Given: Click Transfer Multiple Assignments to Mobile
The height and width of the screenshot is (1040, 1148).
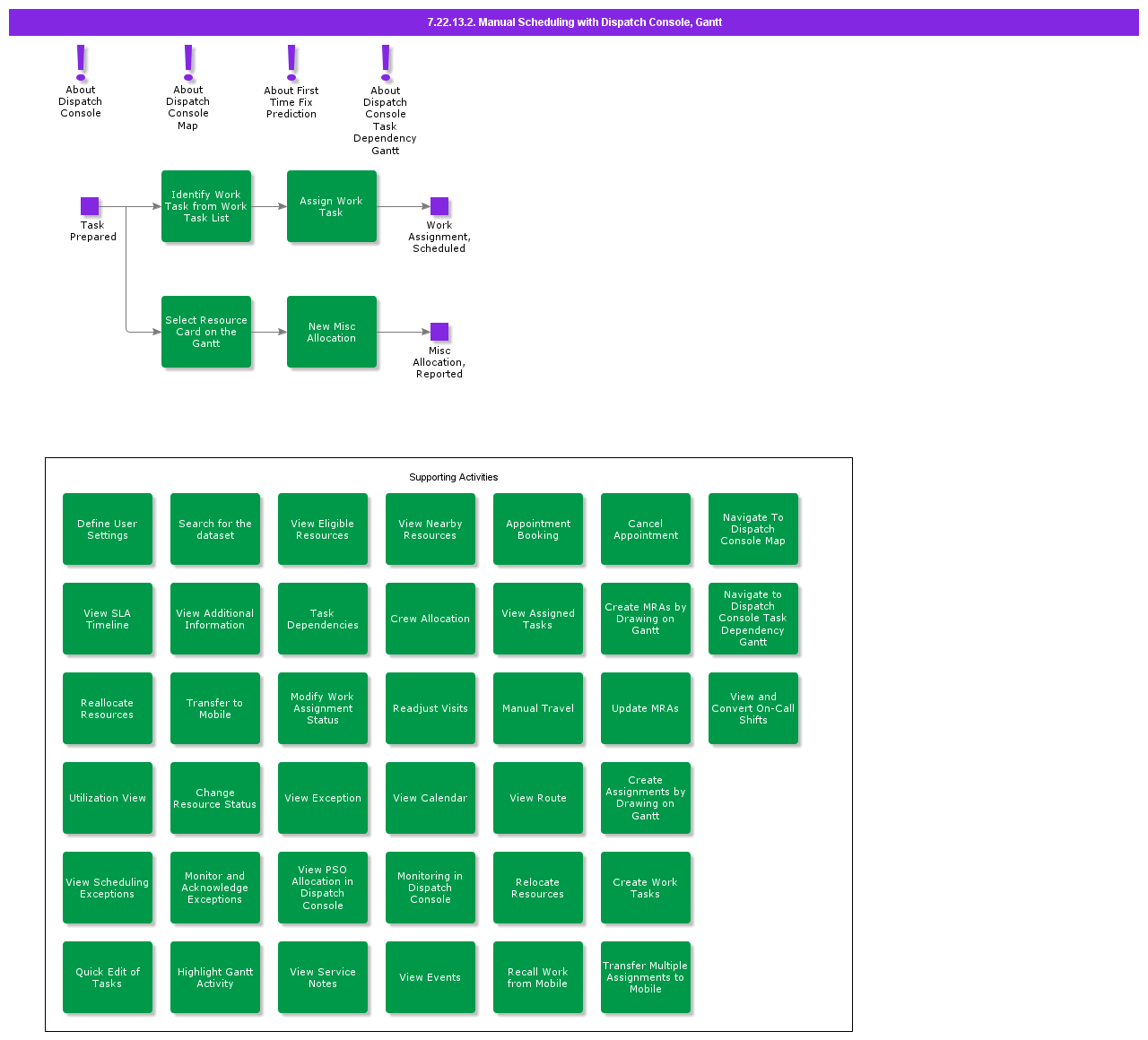Looking at the screenshot, I should click(646, 977).
